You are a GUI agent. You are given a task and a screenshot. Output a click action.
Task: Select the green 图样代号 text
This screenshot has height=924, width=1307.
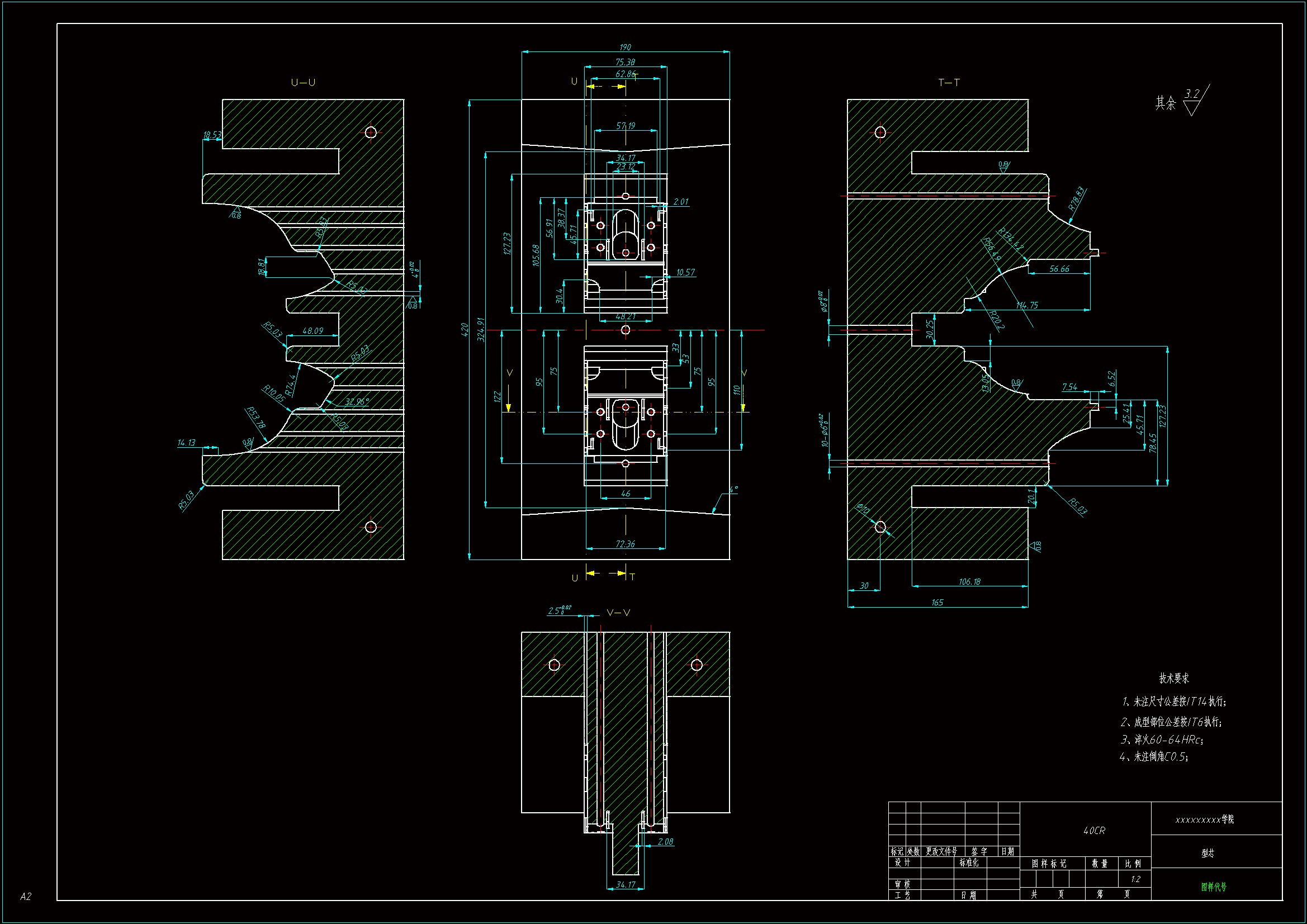click(x=1214, y=887)
